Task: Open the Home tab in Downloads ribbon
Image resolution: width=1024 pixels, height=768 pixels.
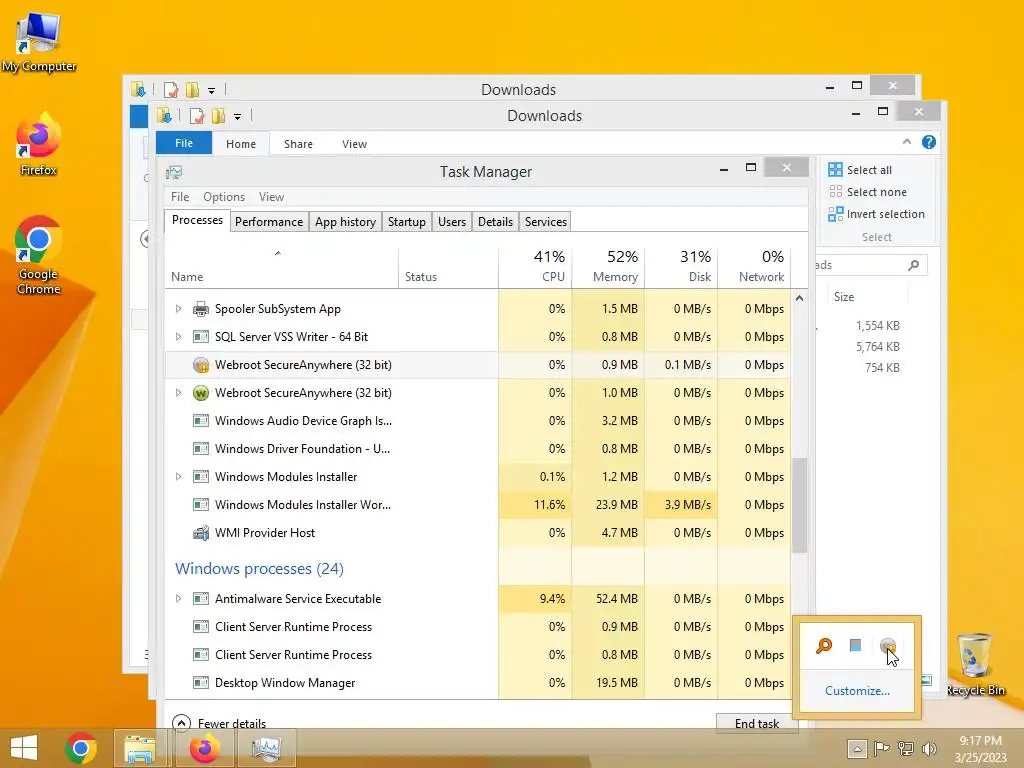Action: [241, 144]
